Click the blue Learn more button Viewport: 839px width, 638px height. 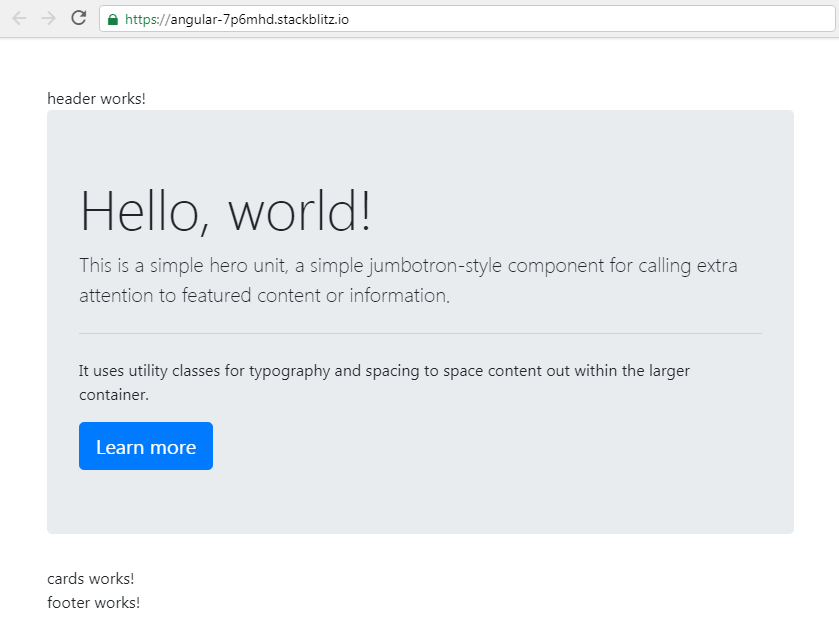[146, 446]
